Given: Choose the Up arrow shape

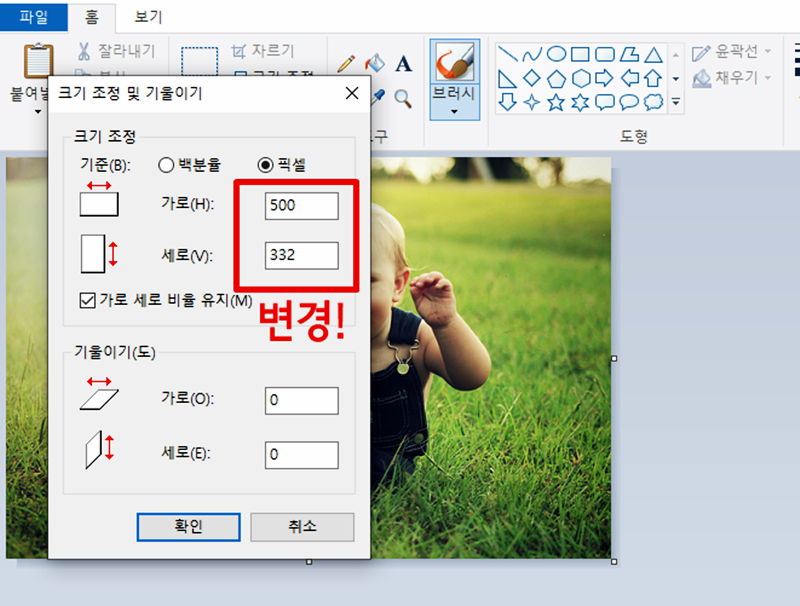Looking at the screenshot, I should (653, 78).
